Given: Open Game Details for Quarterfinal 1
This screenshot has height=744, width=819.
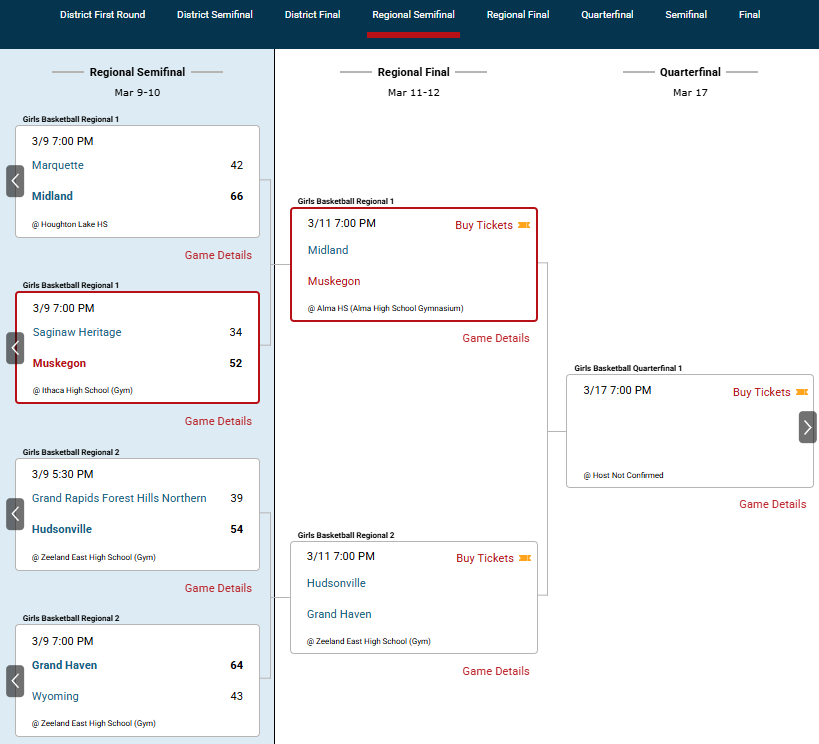Looking at the screenshot, I should [x=772, y=504].
